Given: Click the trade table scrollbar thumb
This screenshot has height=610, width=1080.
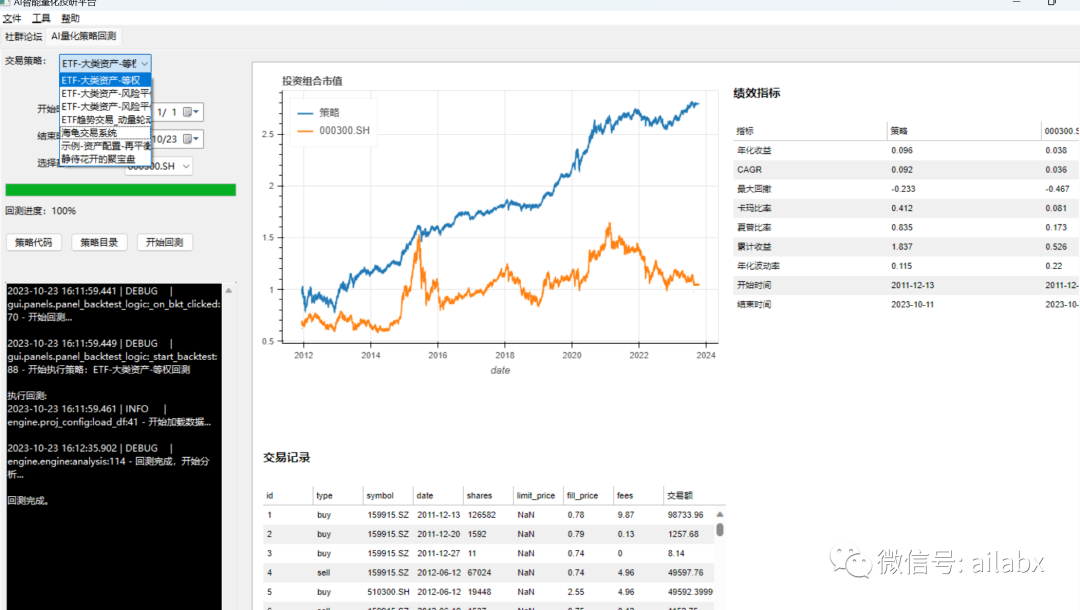Looking at the screenshot, I should [x=720, y=529].
